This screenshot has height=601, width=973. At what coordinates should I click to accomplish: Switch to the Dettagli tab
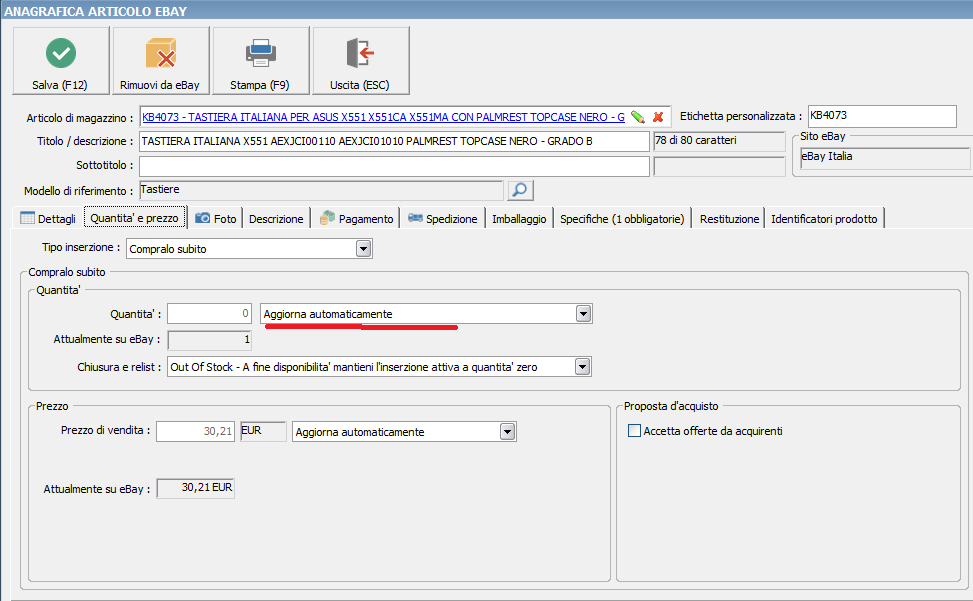click(x=48, y=218)
